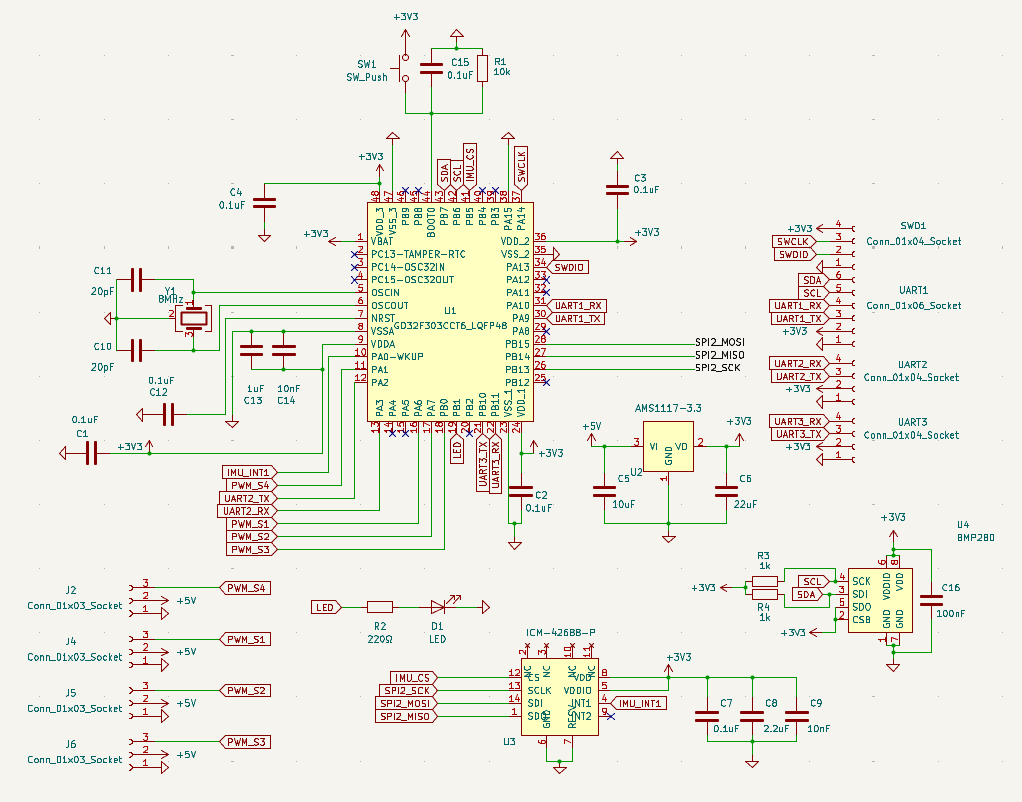Click the PWM_S2 label beside connector J5

point(245,690)
